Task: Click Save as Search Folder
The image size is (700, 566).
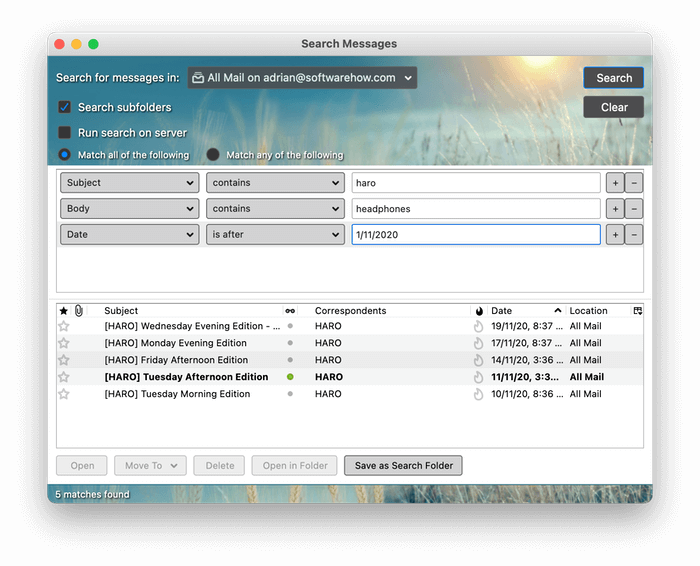Action: tap(403, 465)
